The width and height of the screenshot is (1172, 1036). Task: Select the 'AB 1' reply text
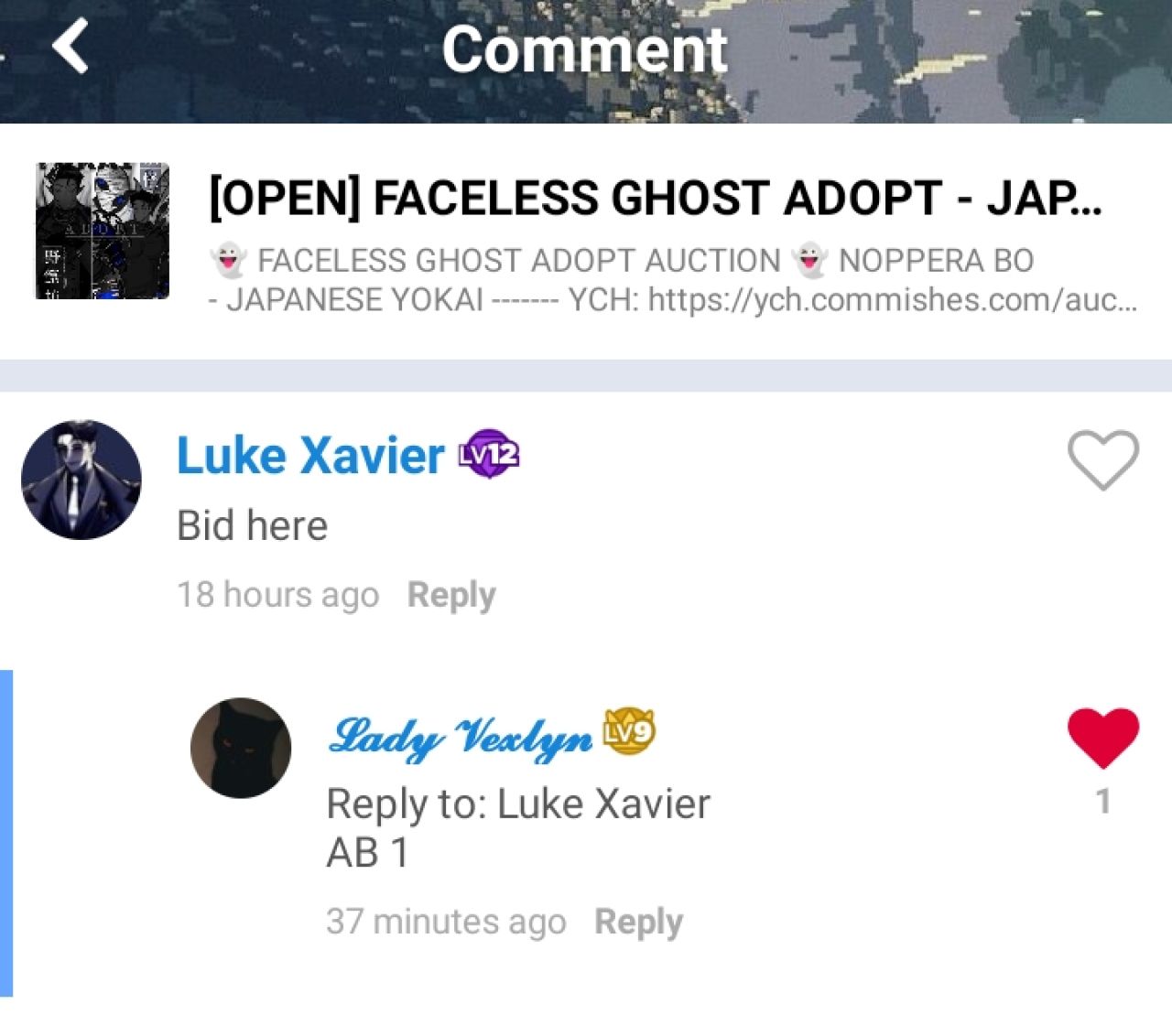[367, 853]
